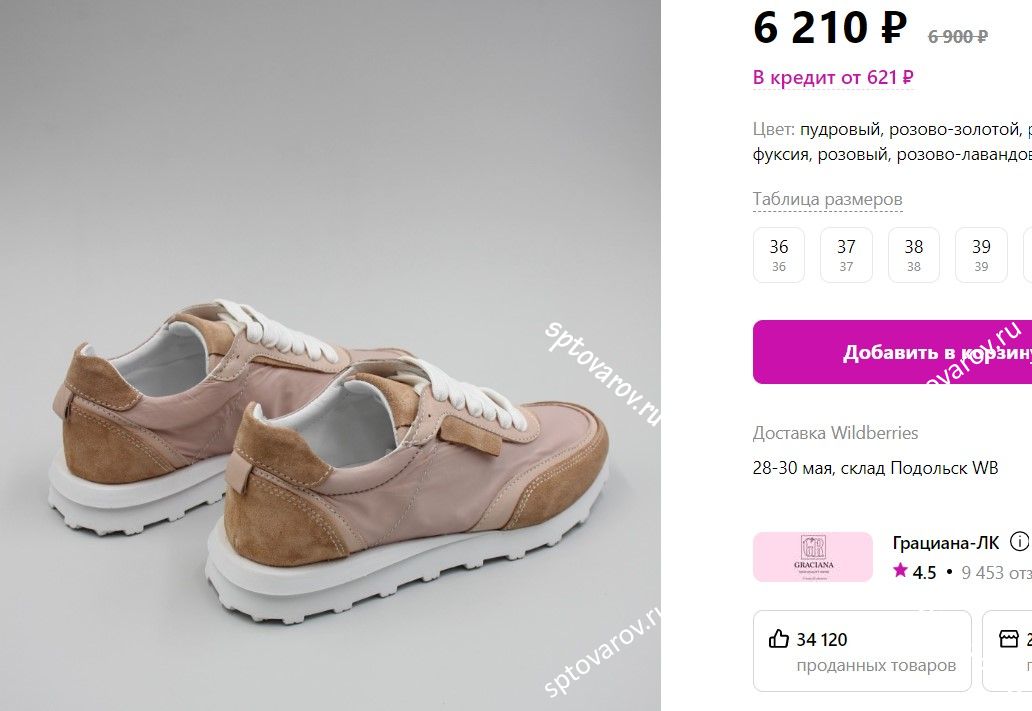The height and width of the screenshot is (711, 1032).
Task: Select size 39 option
Action: click(x=981, y=254)
